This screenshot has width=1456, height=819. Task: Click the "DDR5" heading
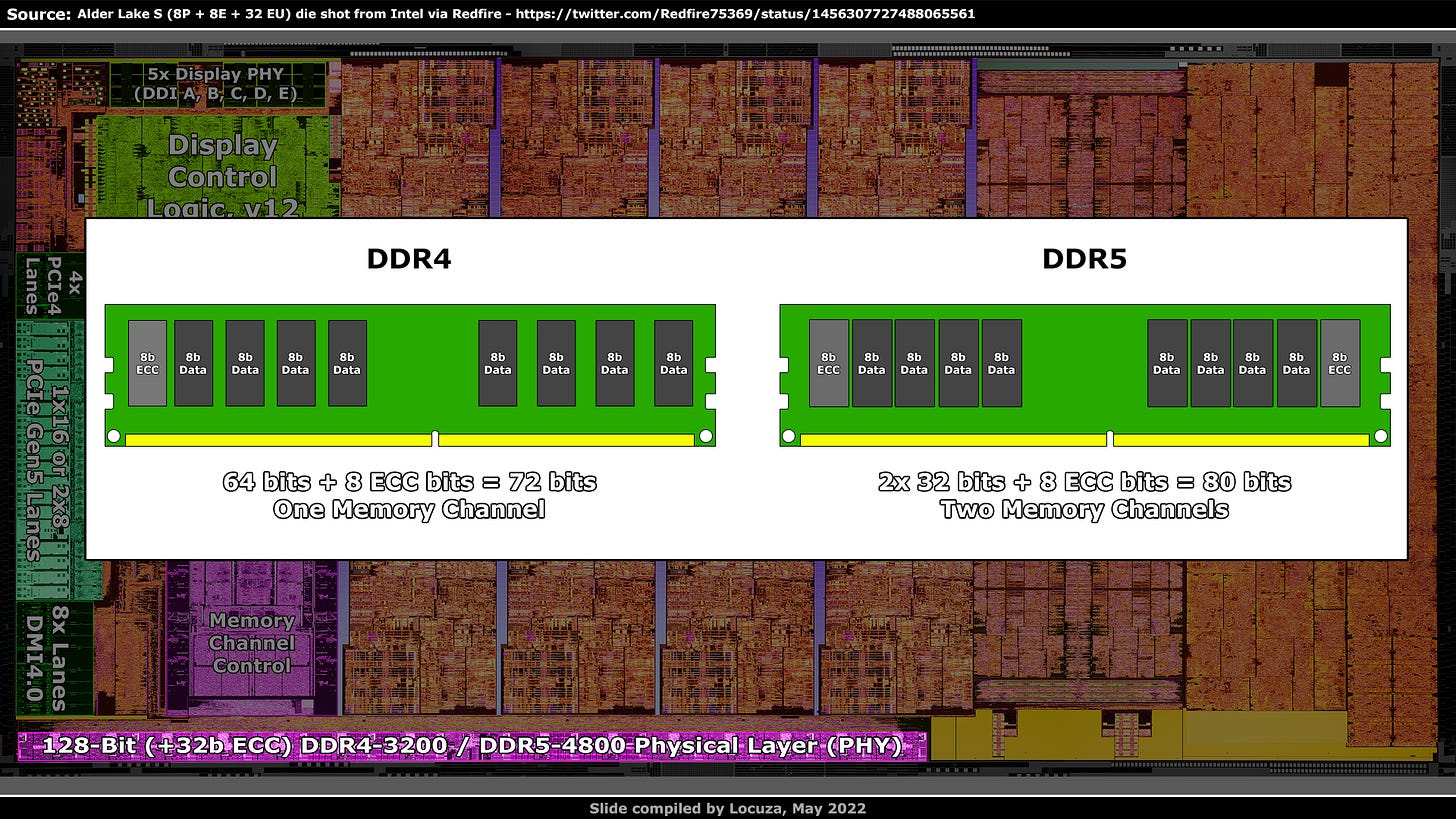[1085, 259]
